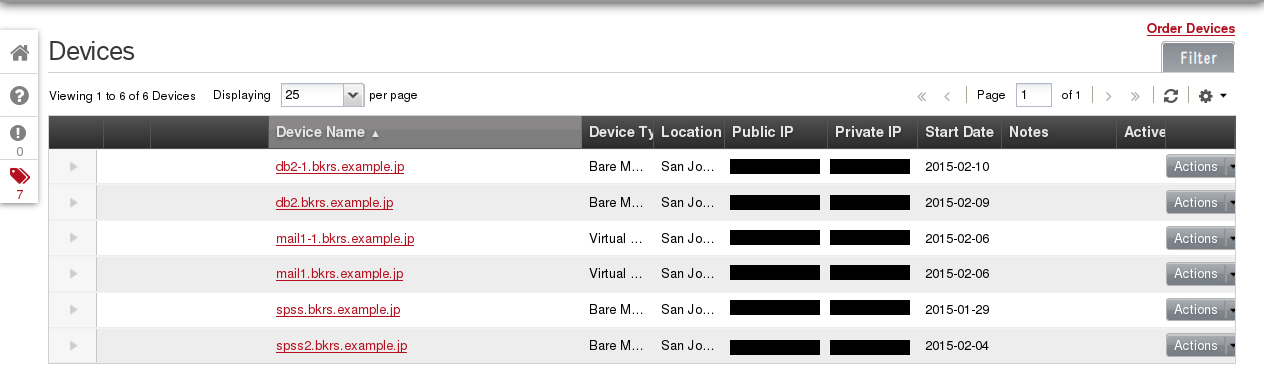
Task: Click the page number input field
Action: click(1034, 95)
